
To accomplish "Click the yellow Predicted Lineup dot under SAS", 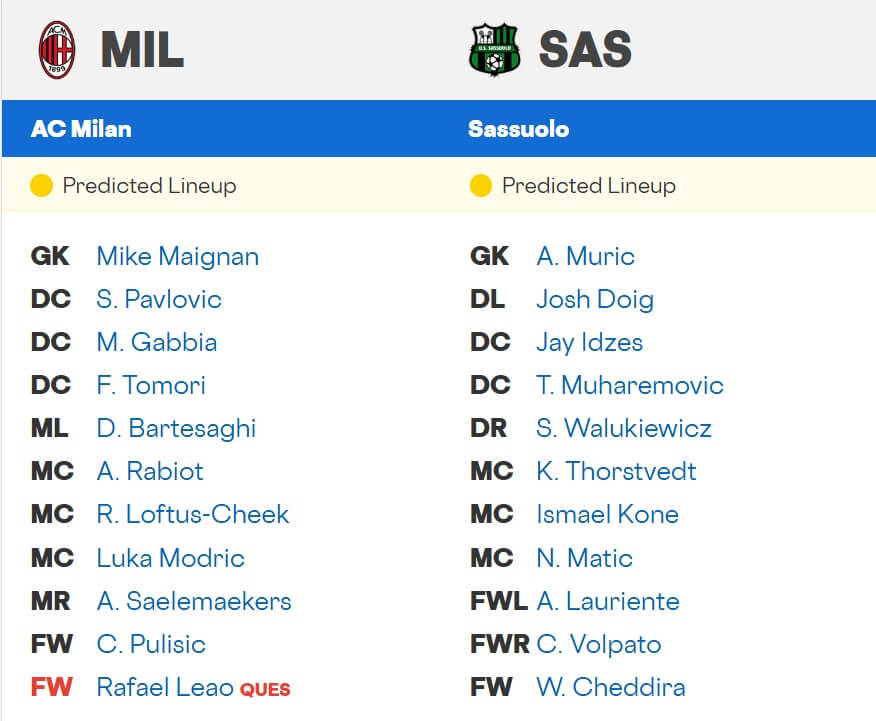I will tap(481, 185).
